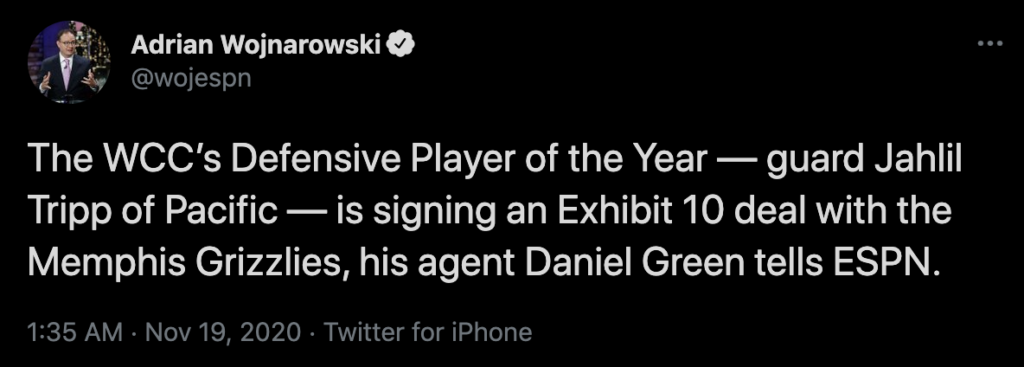Open the Twitter for iPhone source label
The height and width of the screenshot is (367, 1024).
[x=428, y=332]
